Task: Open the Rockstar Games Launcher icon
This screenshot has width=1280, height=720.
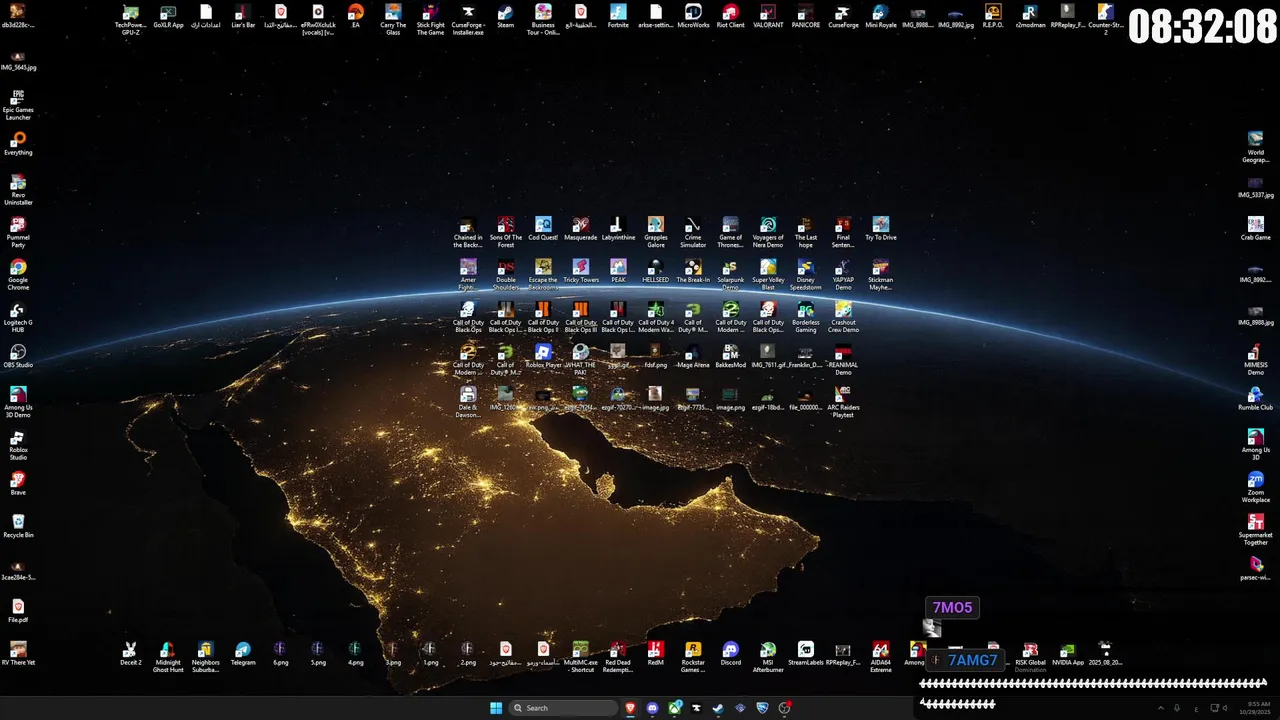Action: coord(693,657)
